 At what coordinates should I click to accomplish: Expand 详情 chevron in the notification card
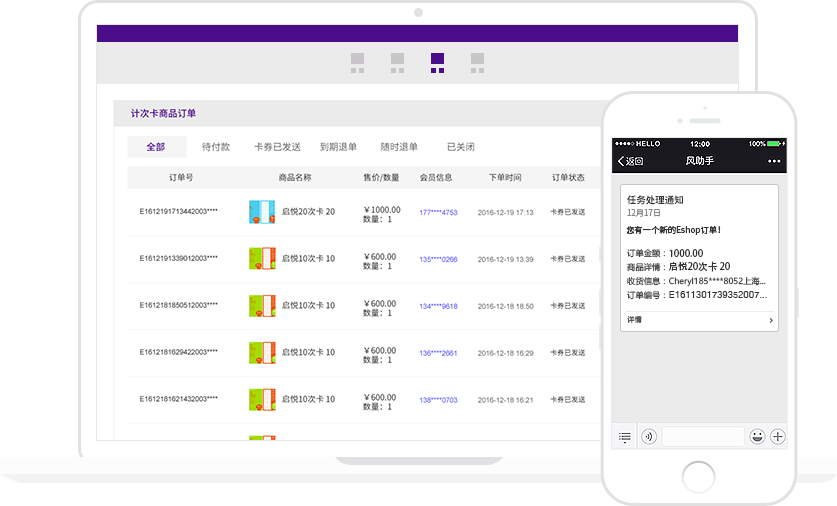point(771,320)
